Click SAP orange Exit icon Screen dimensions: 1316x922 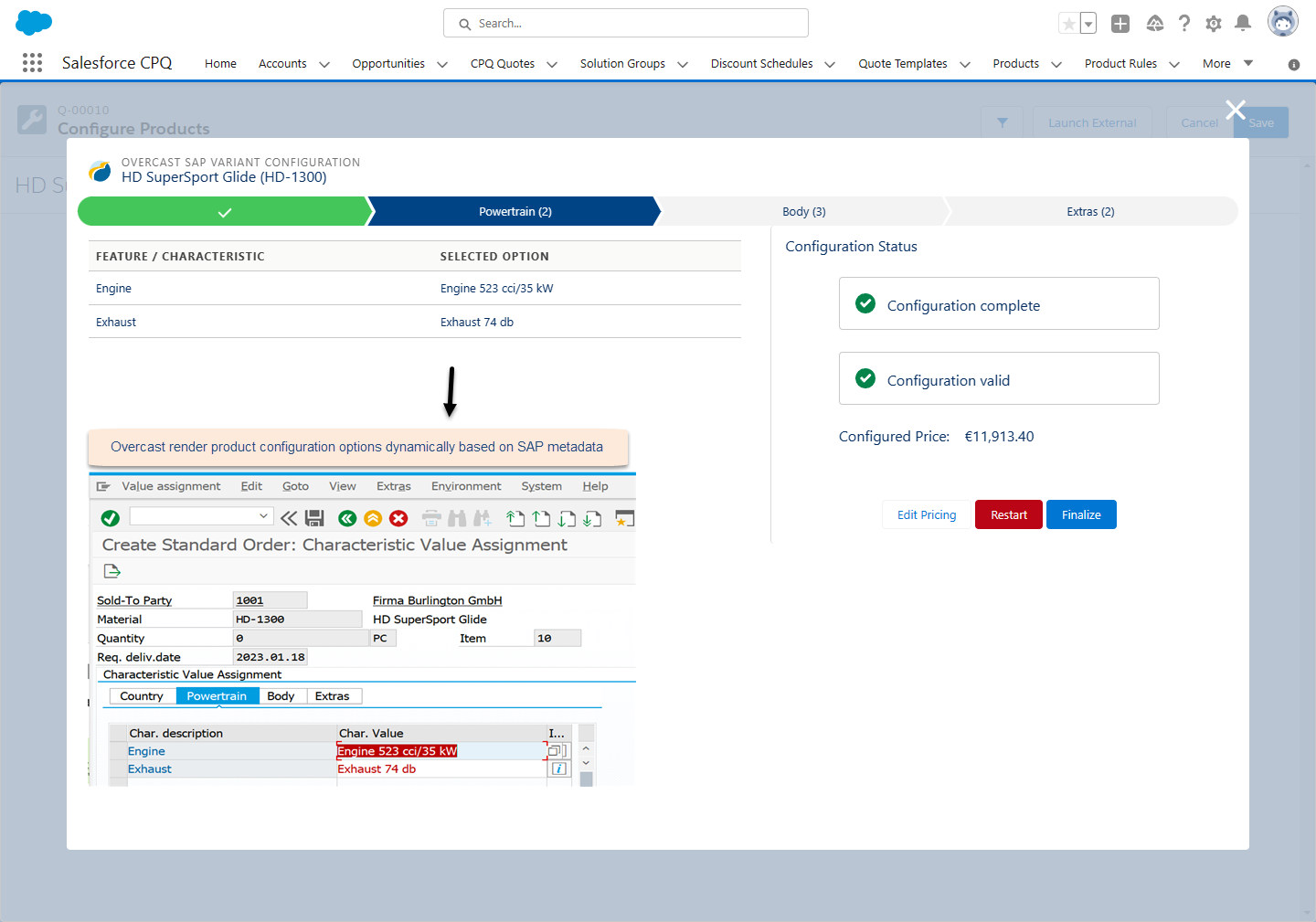pyautogui.click(x=373, y=518)
